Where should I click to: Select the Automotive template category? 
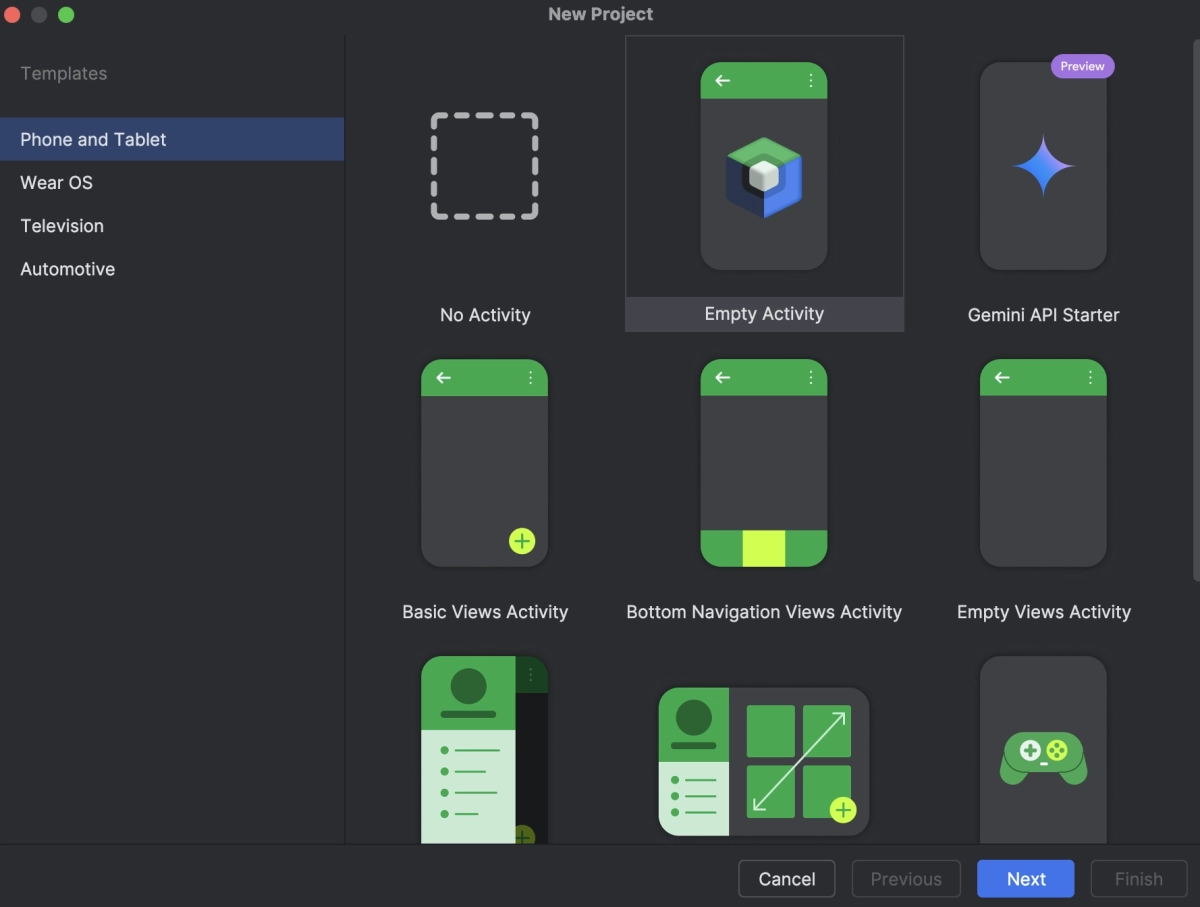coord(67,268)
